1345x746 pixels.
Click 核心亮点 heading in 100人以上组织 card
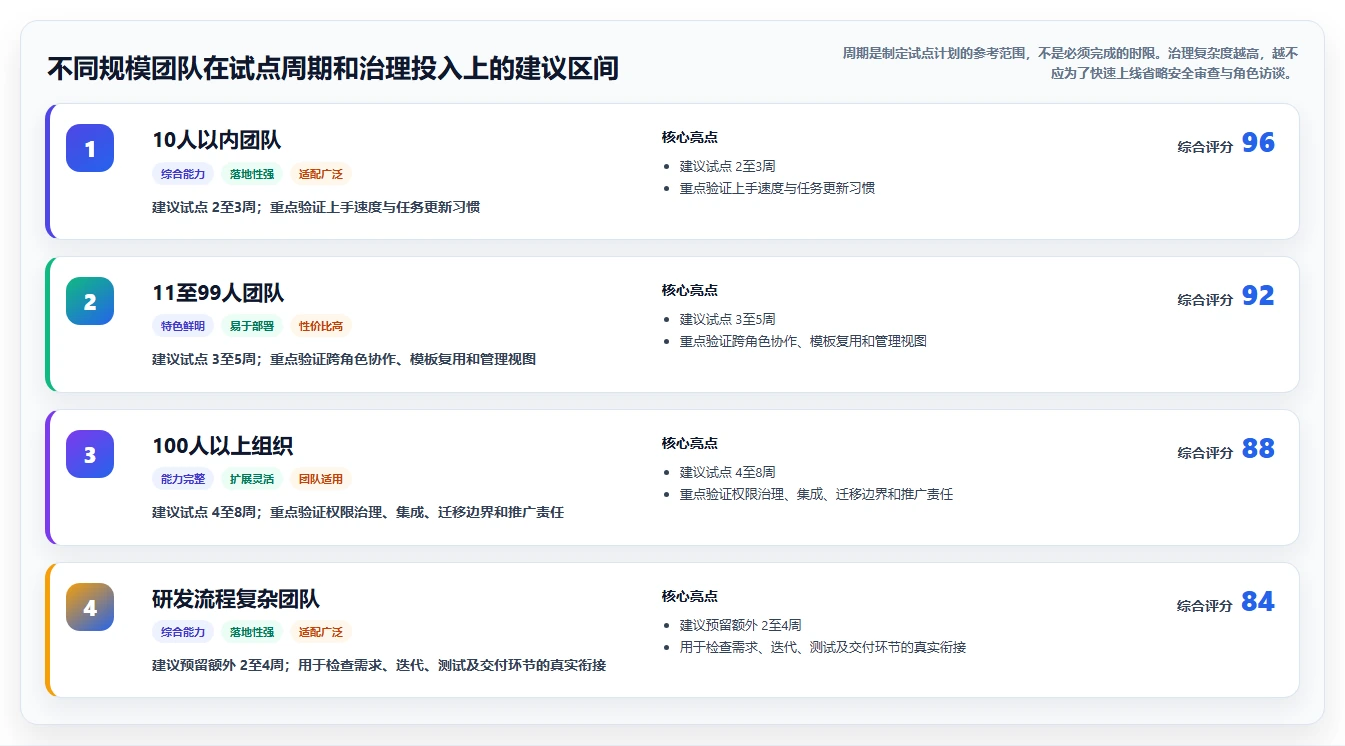tap(689, 443)
